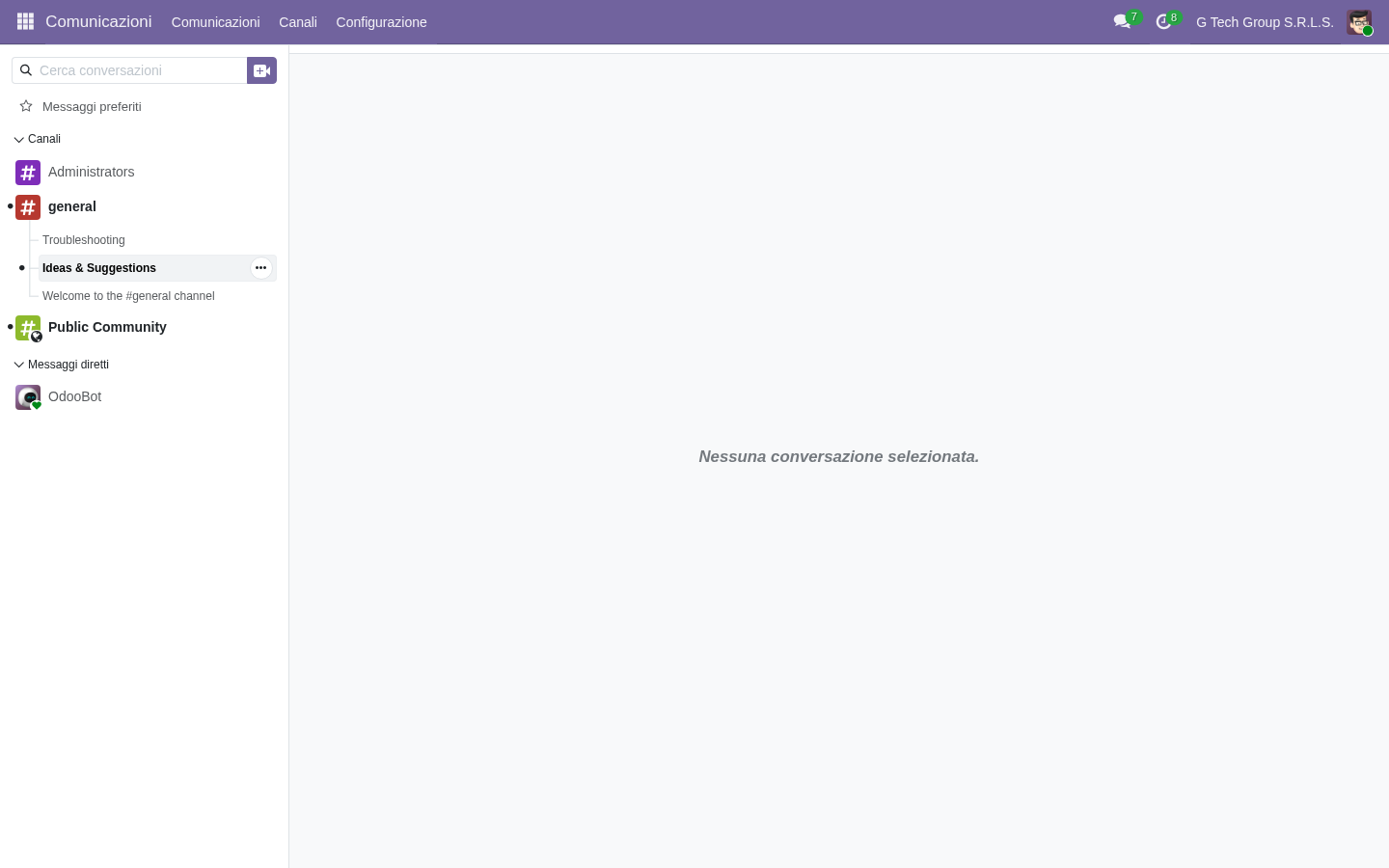Image resolution: width=1389 pixels, height=868 pixels.
Task: Open the Canali menu
Action: click(x=298, y=22)
